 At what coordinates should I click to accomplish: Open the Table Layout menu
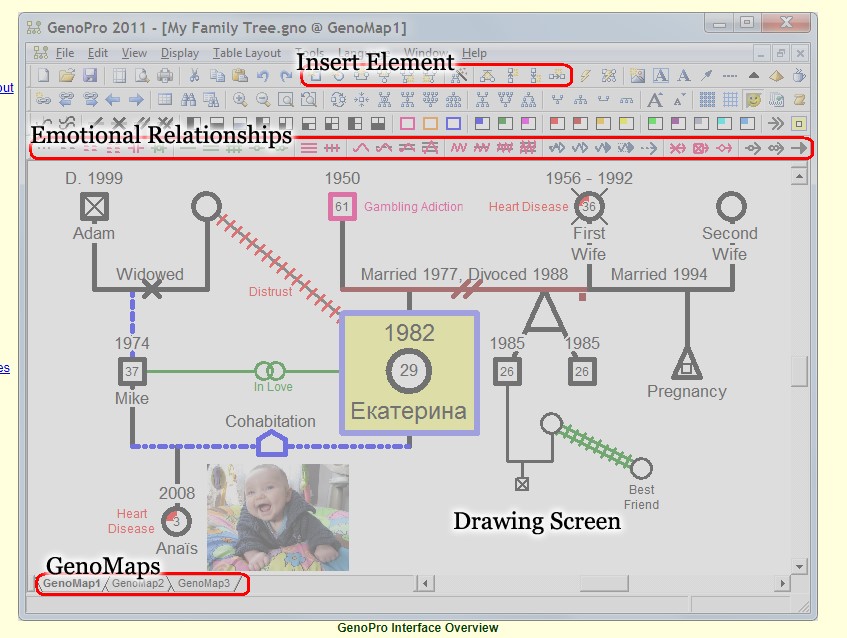pyautogui.click(x=247, y=53)
